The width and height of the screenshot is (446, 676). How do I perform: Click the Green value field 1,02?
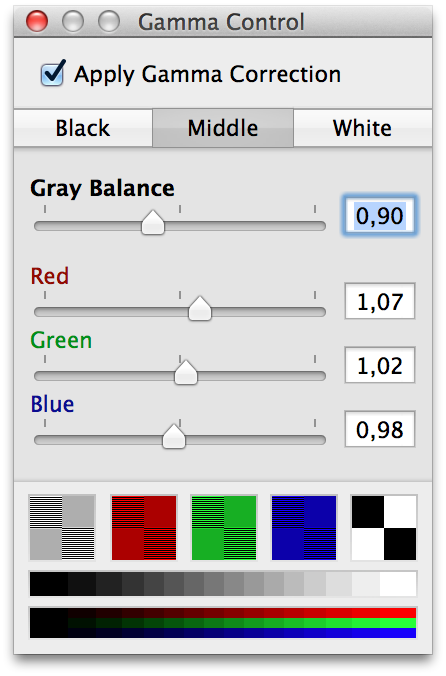[x=380, y=365]
